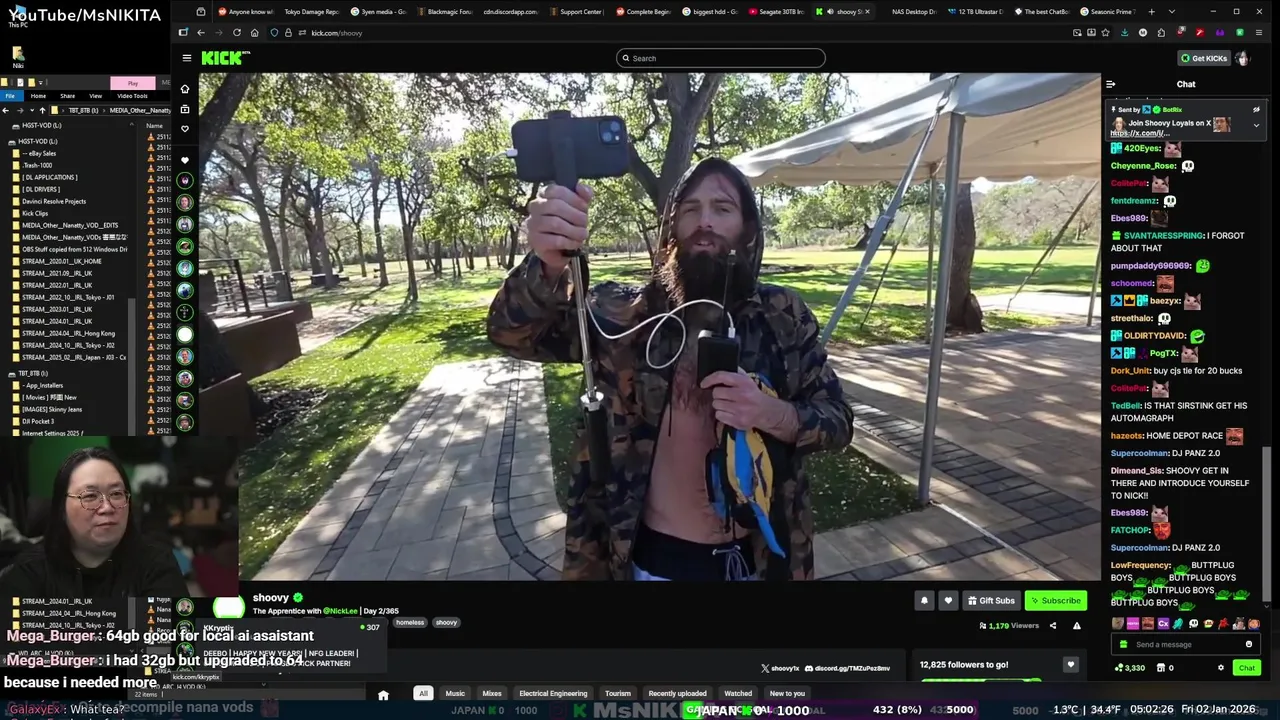Select the Kick Clips folder in tree

click(35, 213)
